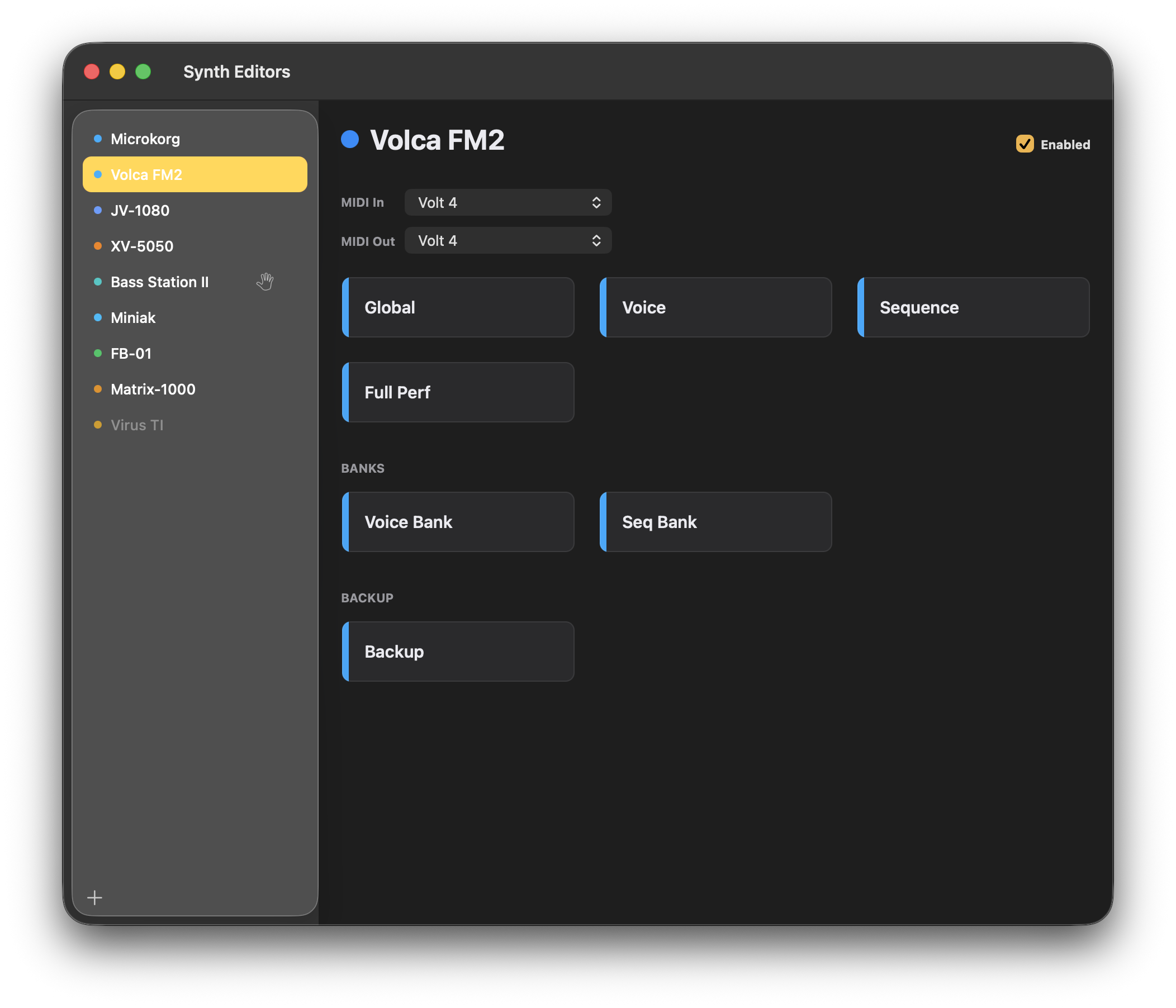
Task: Open the Global editor card
Action: pyautogui.click(x=458, y=307)
